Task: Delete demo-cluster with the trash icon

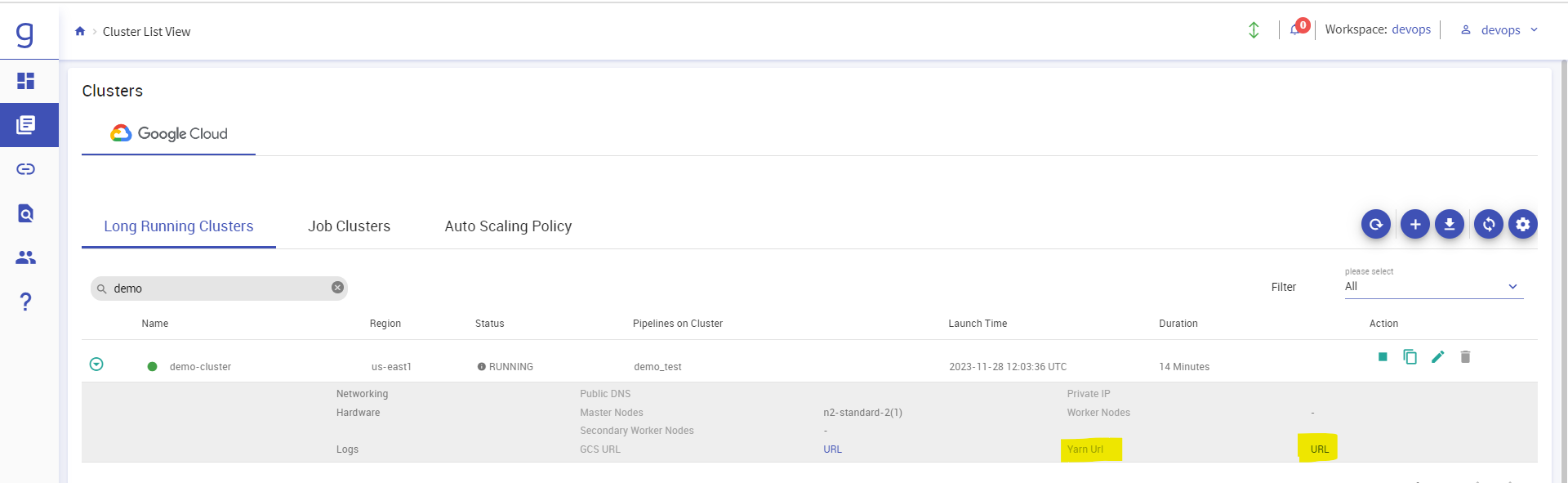Action: [1465, 356]
